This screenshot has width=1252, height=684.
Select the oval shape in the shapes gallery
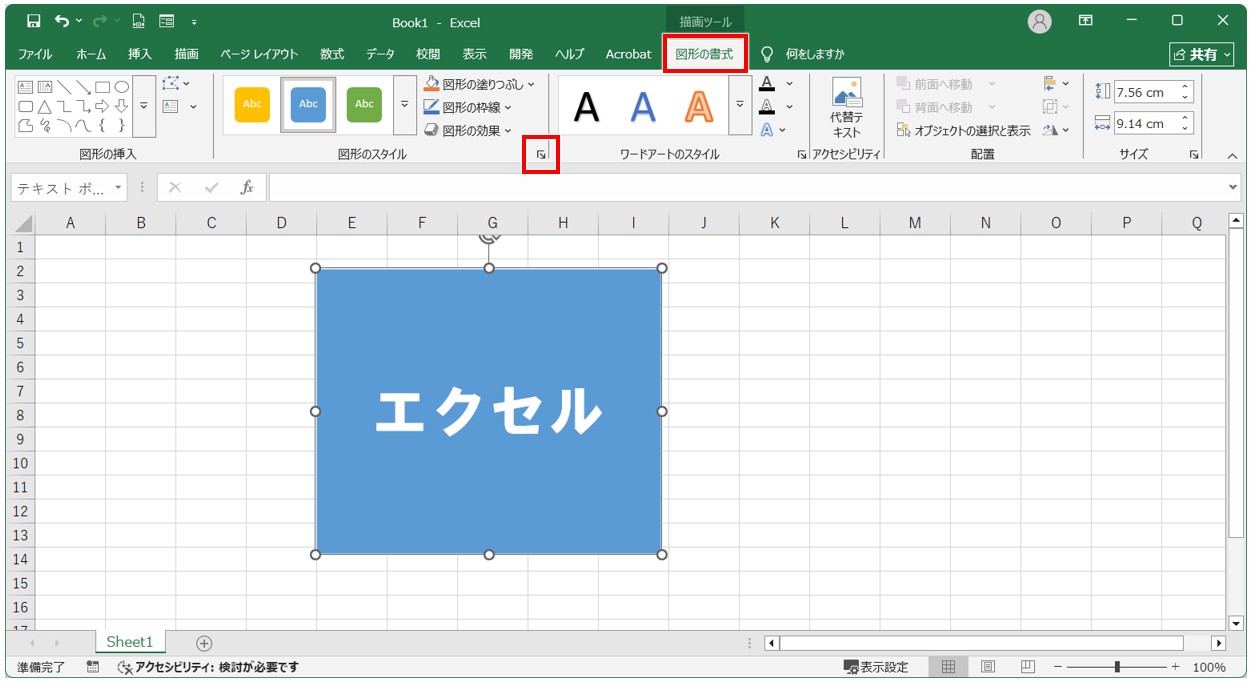pyautogui.click(x=122, y=87)
